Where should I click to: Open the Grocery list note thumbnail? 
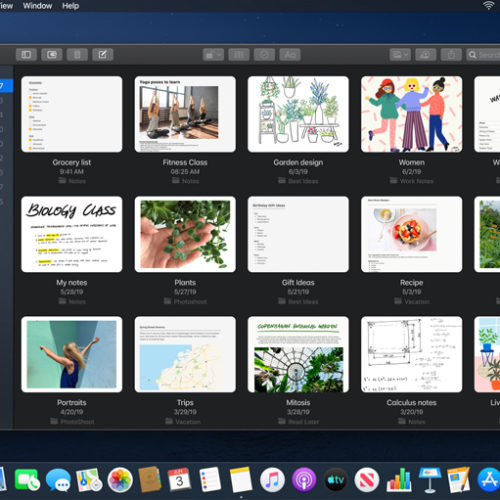click(72, 114)
